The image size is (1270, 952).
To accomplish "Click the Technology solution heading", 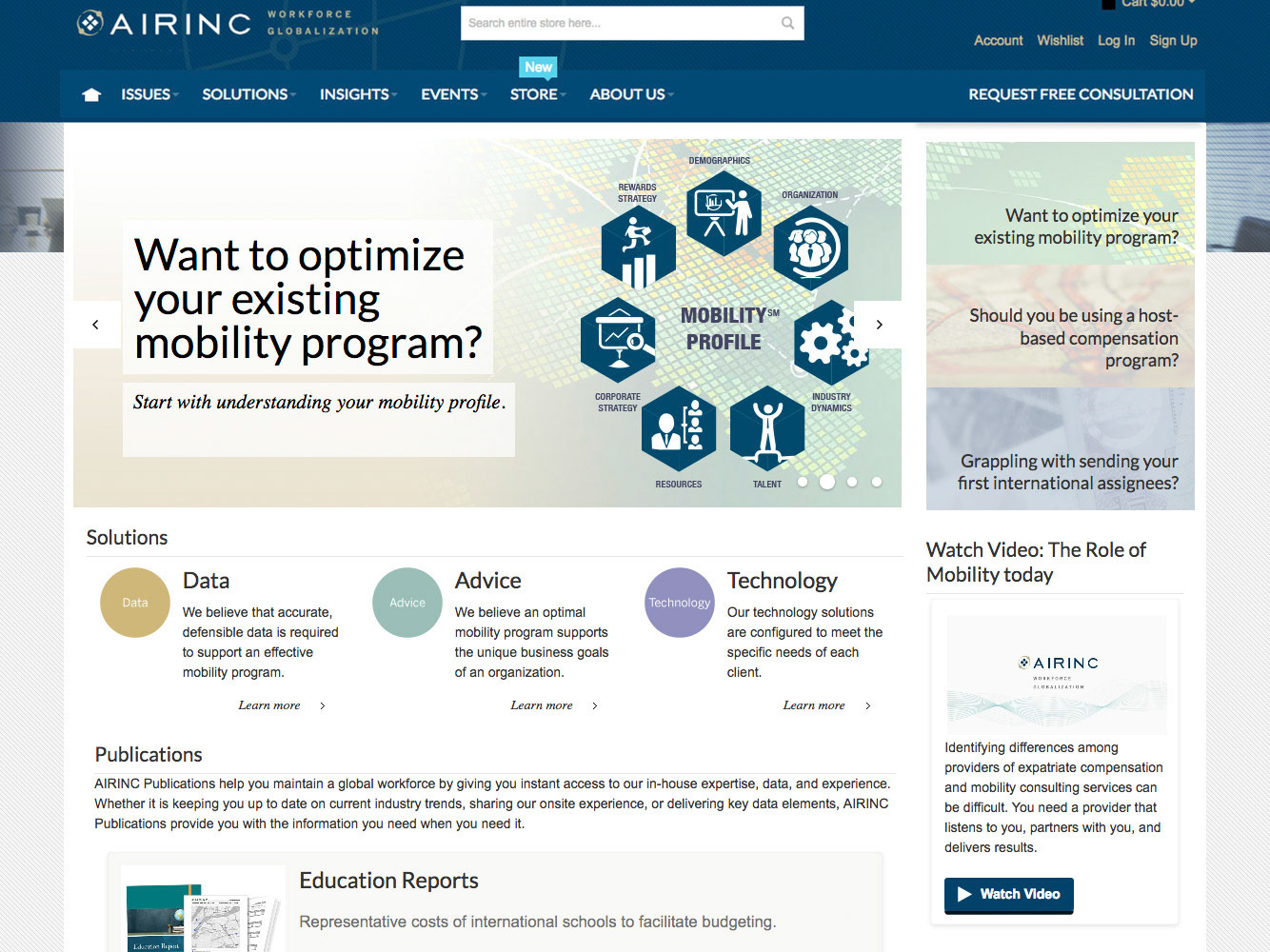I will click(x=782, y=581).
